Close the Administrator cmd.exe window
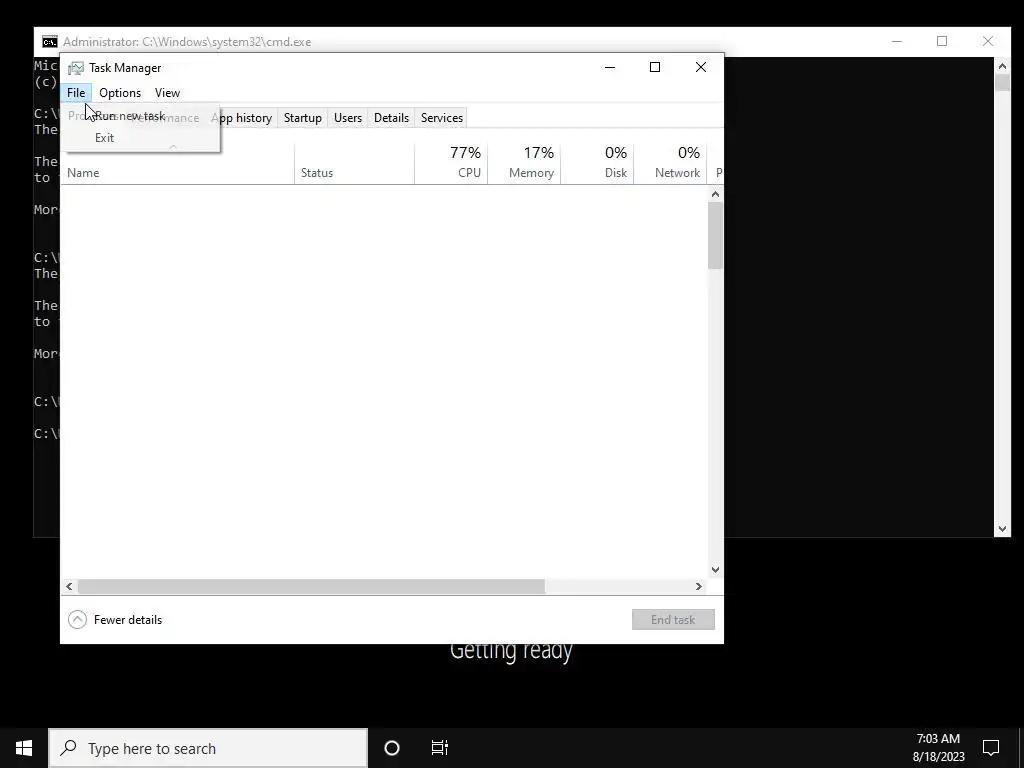Image resolution: width=1024 pixels, height=768 pixels. coord(988,41)
